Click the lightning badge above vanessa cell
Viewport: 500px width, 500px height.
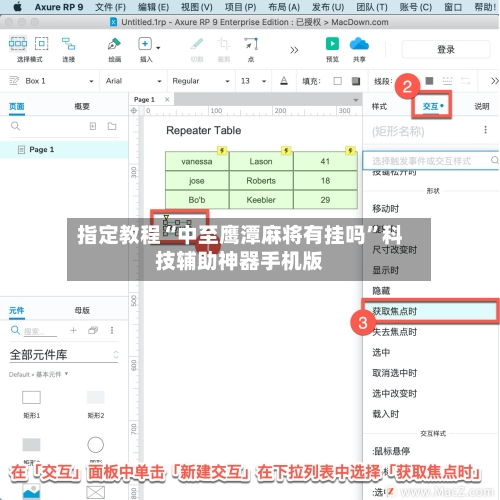222,150
